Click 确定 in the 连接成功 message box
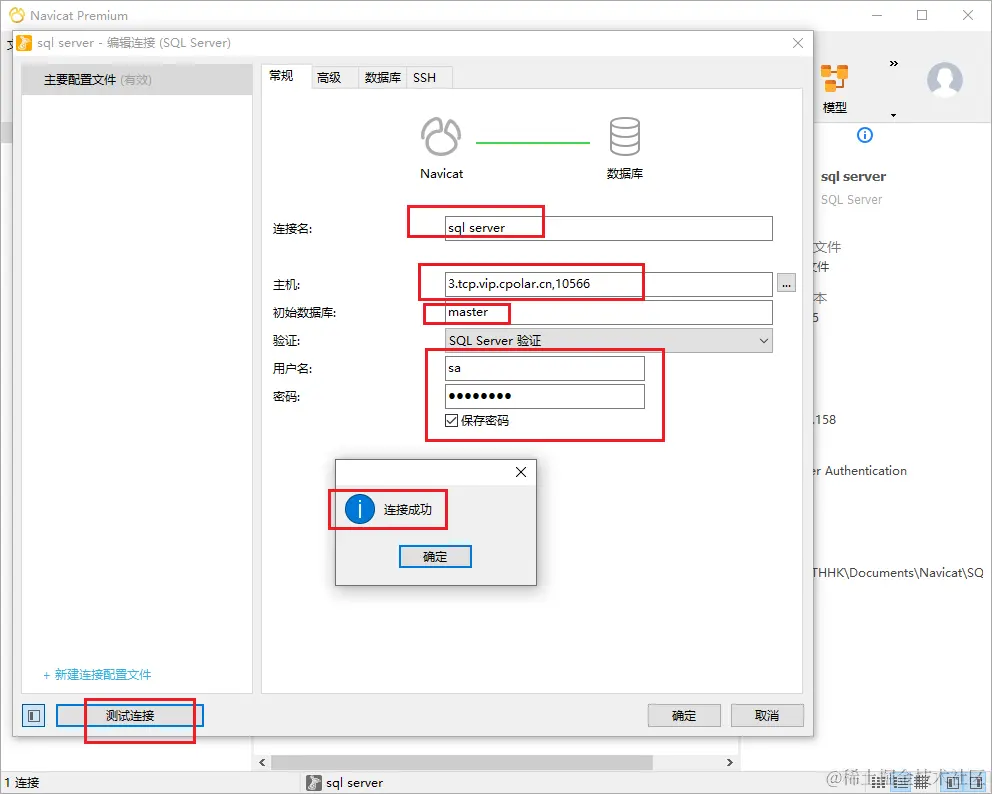 (435, 556)
